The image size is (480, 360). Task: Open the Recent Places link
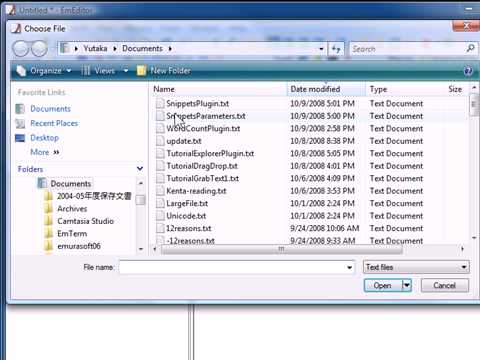(54, 123)
